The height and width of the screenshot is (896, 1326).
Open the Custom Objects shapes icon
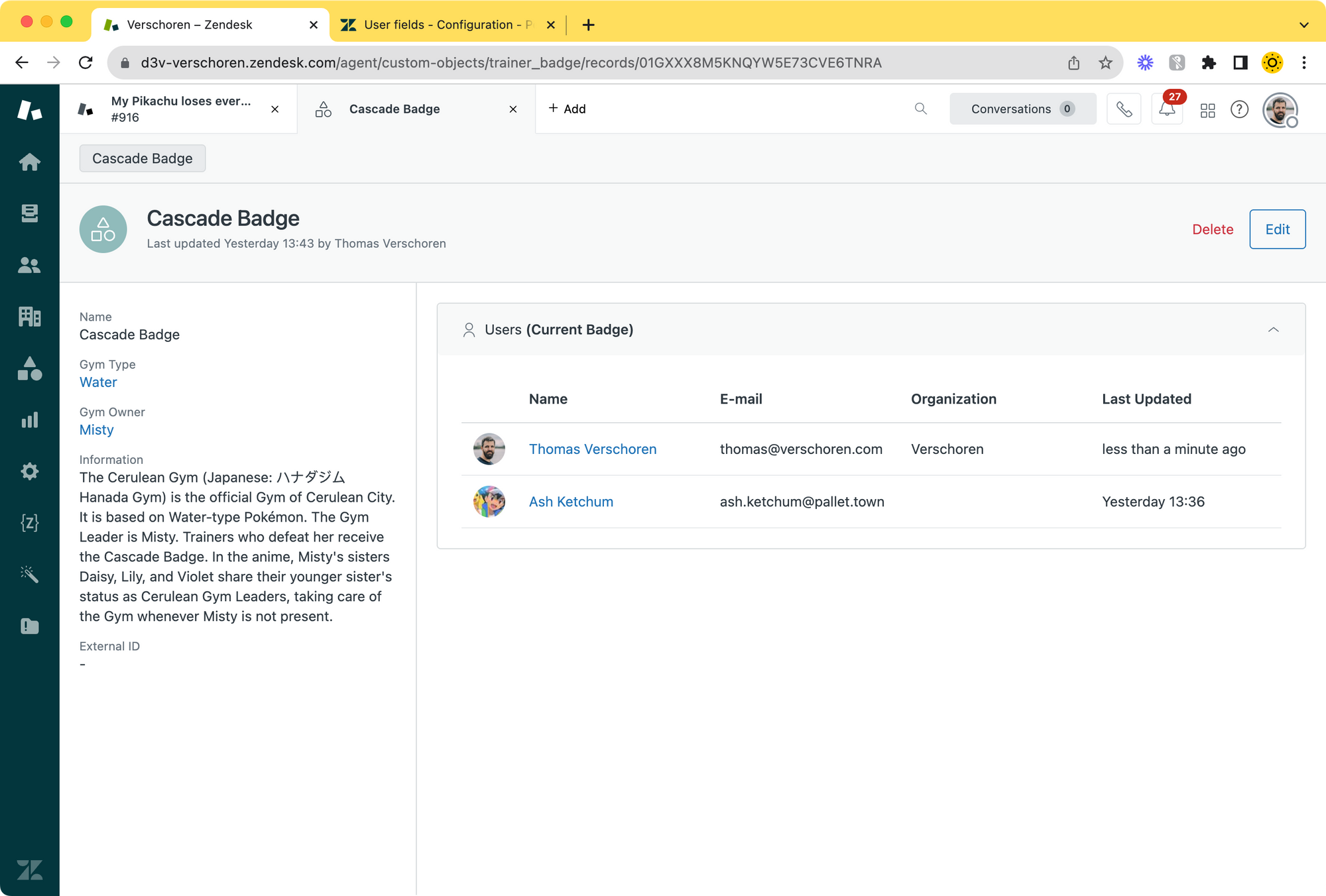tap(29, 368)
